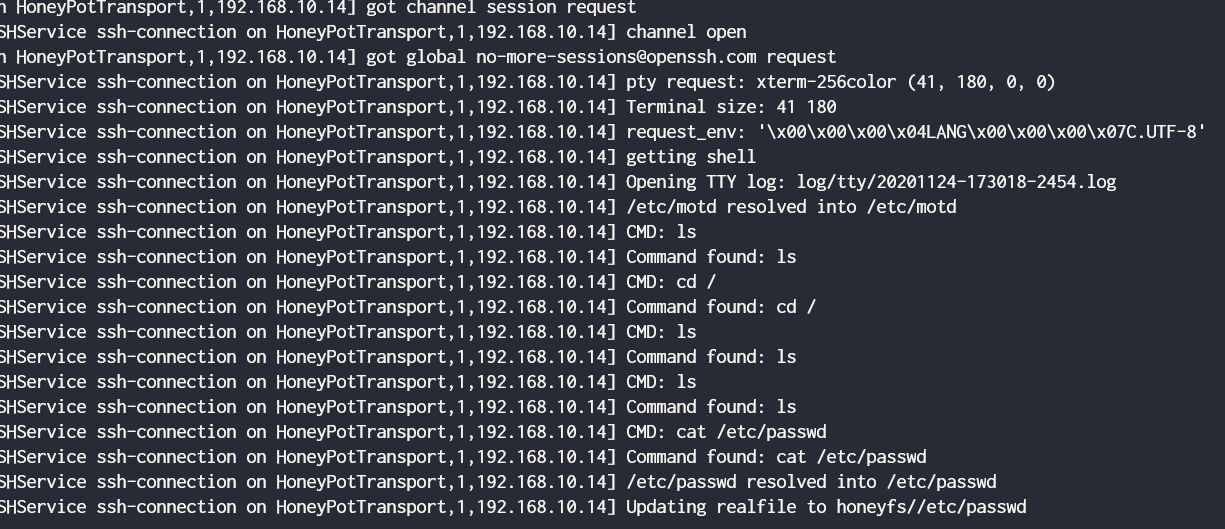1225x529 pixels.
Task: Click the "channel open" log message
Action: point(686,32)
